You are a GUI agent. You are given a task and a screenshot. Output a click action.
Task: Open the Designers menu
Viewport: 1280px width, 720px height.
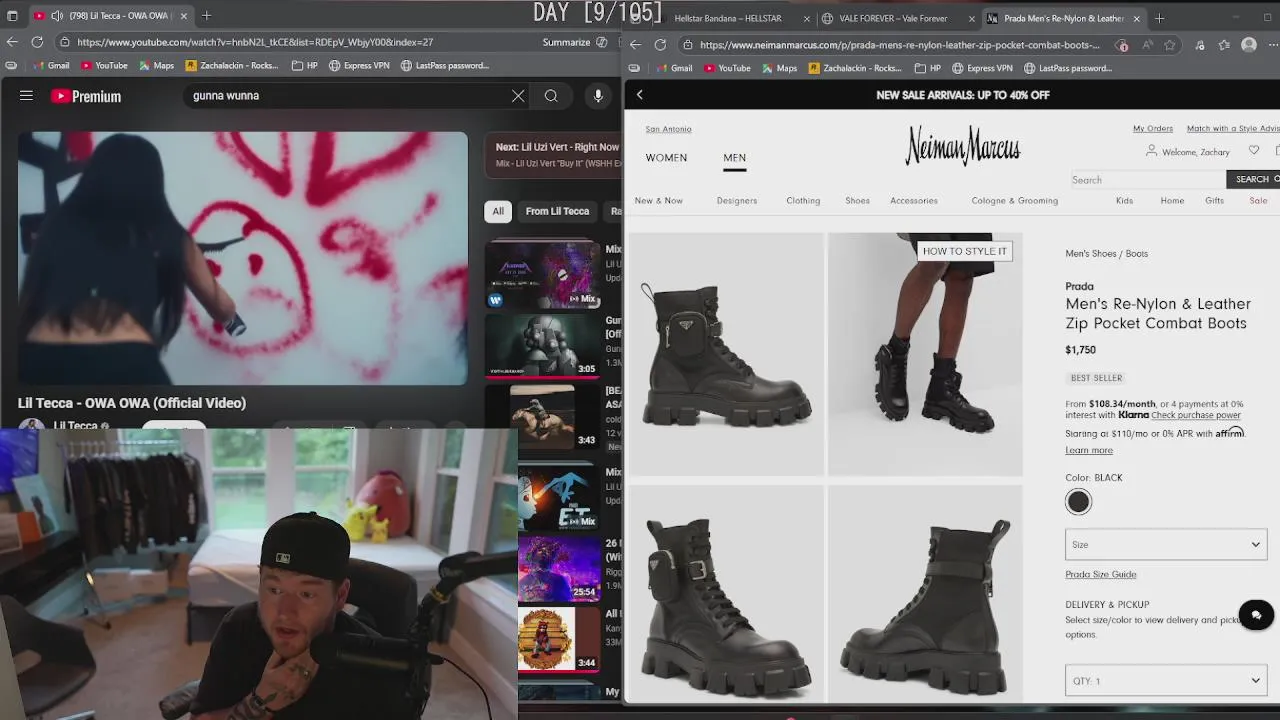(737, 201)
